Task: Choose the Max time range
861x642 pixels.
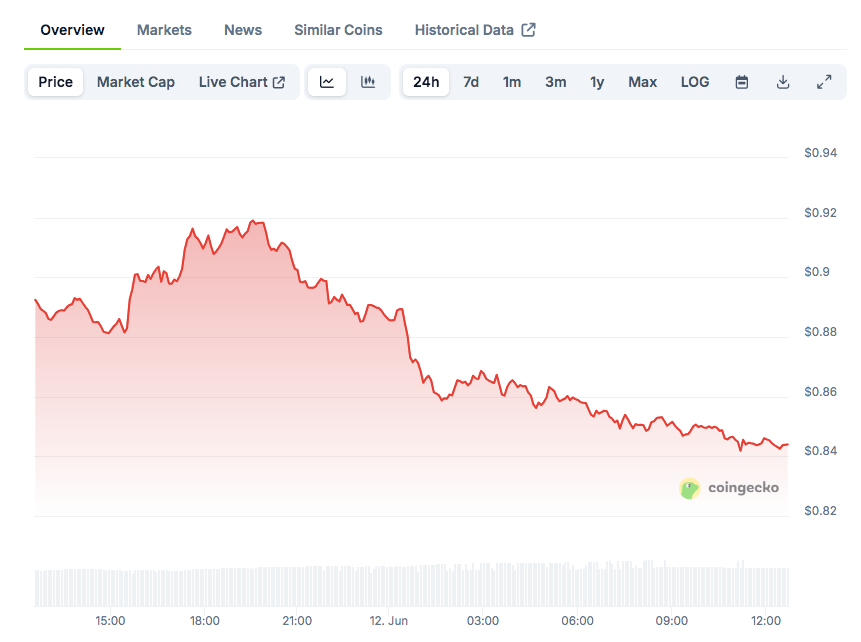Action: click(642, 82)
